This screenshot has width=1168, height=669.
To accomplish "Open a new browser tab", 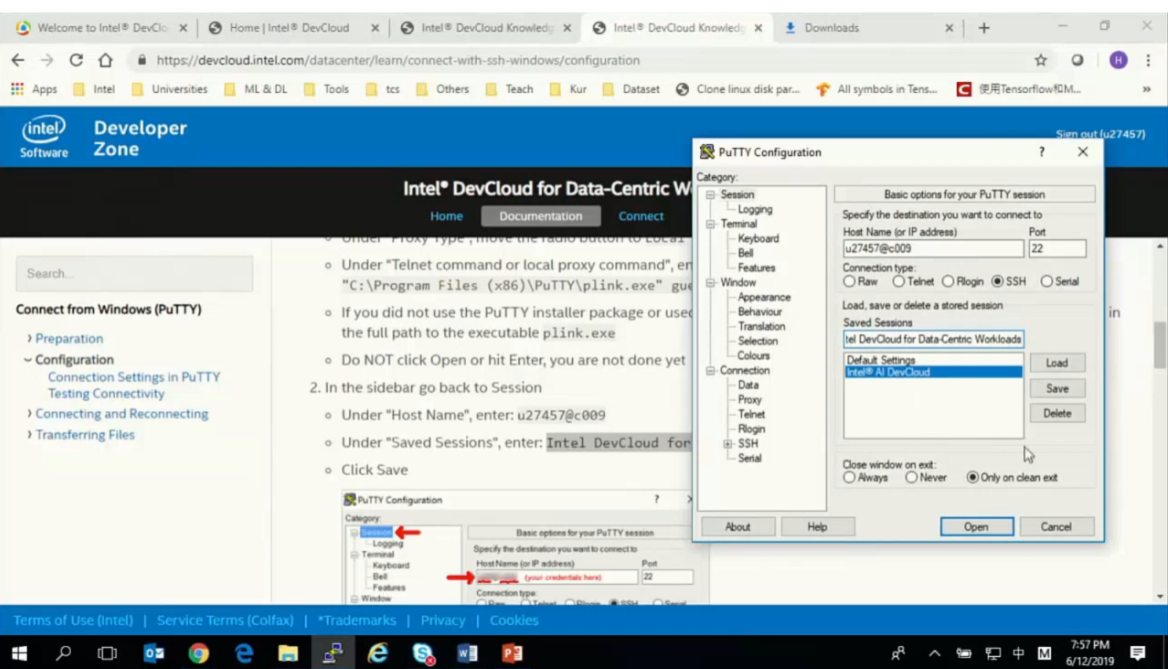I will [984, 28].
